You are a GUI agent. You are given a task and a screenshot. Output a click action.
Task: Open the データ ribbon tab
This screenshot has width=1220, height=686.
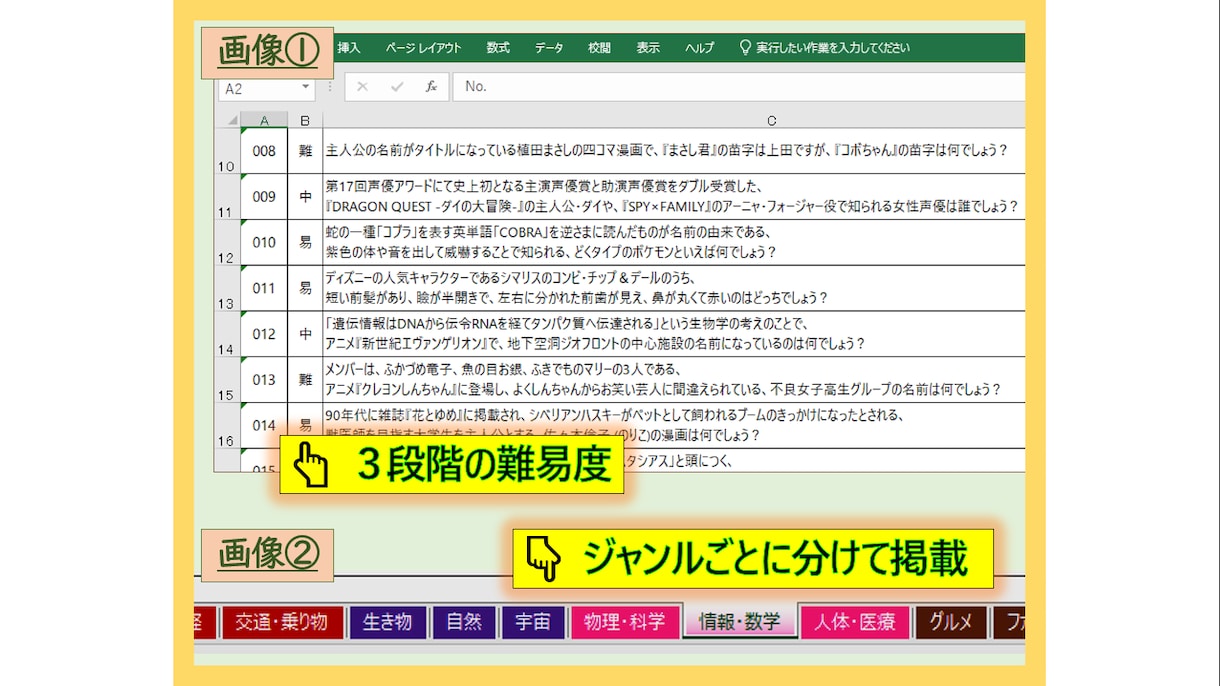click(549, 48)
